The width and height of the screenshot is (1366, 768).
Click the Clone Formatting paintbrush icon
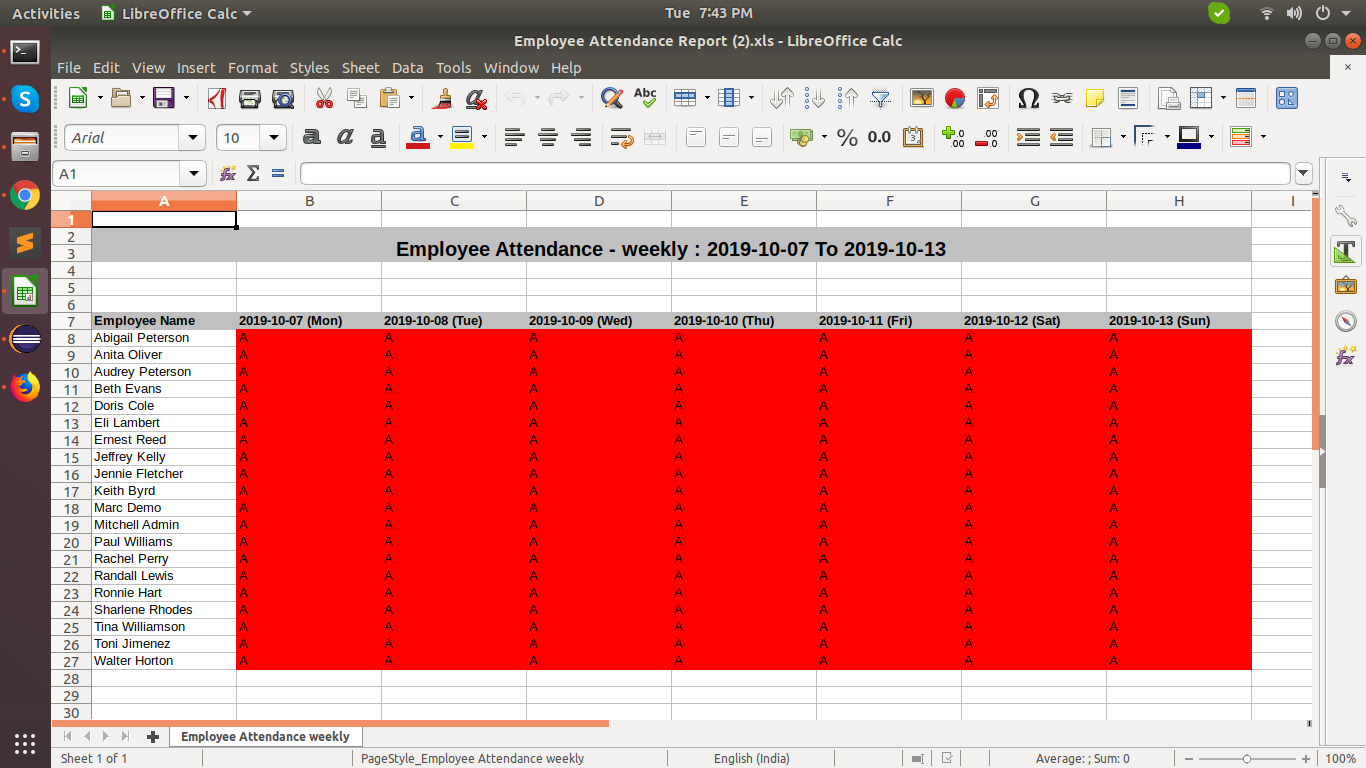point(443,98)
